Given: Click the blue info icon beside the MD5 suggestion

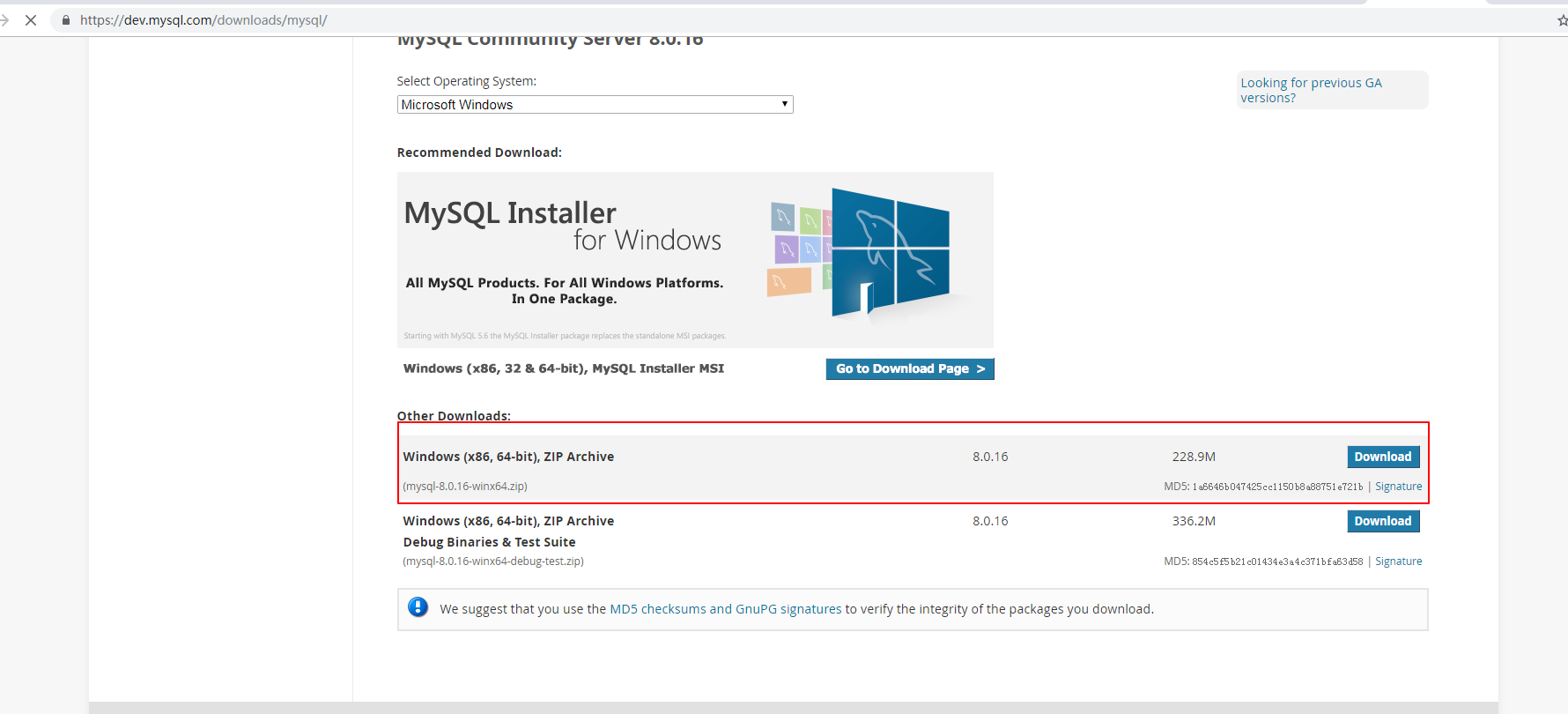Looking at the screenshot, I should (x=418, y=607).
